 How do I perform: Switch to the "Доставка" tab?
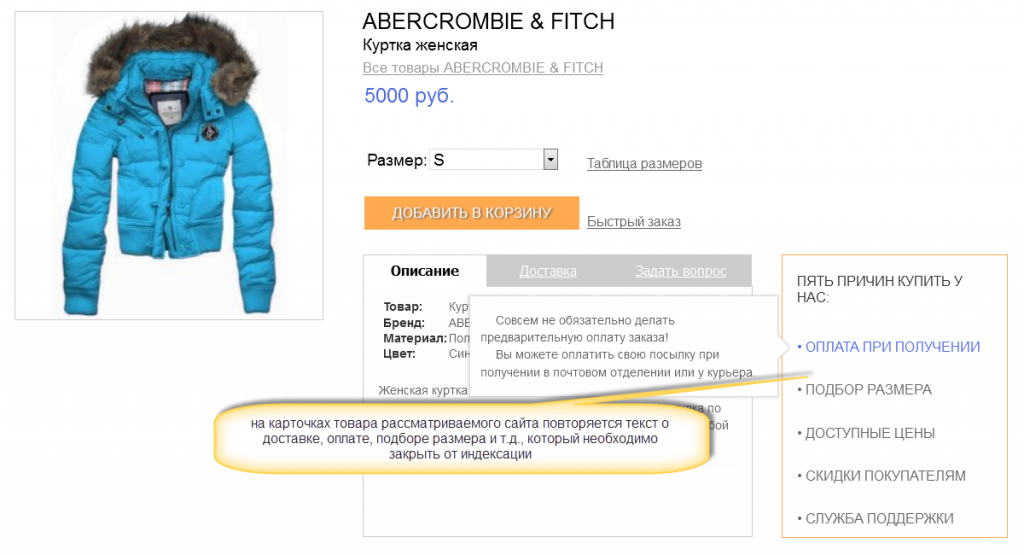pos(548,271)
